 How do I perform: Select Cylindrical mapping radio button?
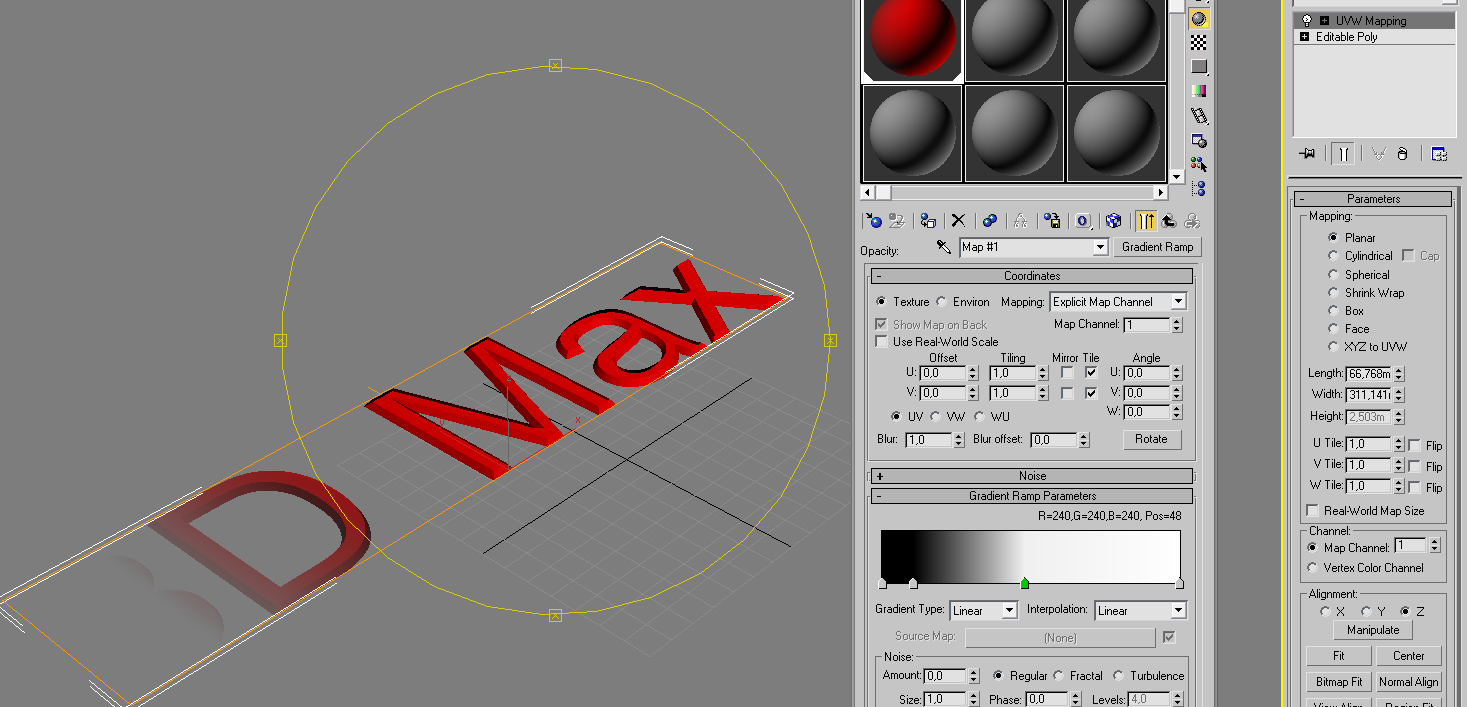pos(1333,256)
